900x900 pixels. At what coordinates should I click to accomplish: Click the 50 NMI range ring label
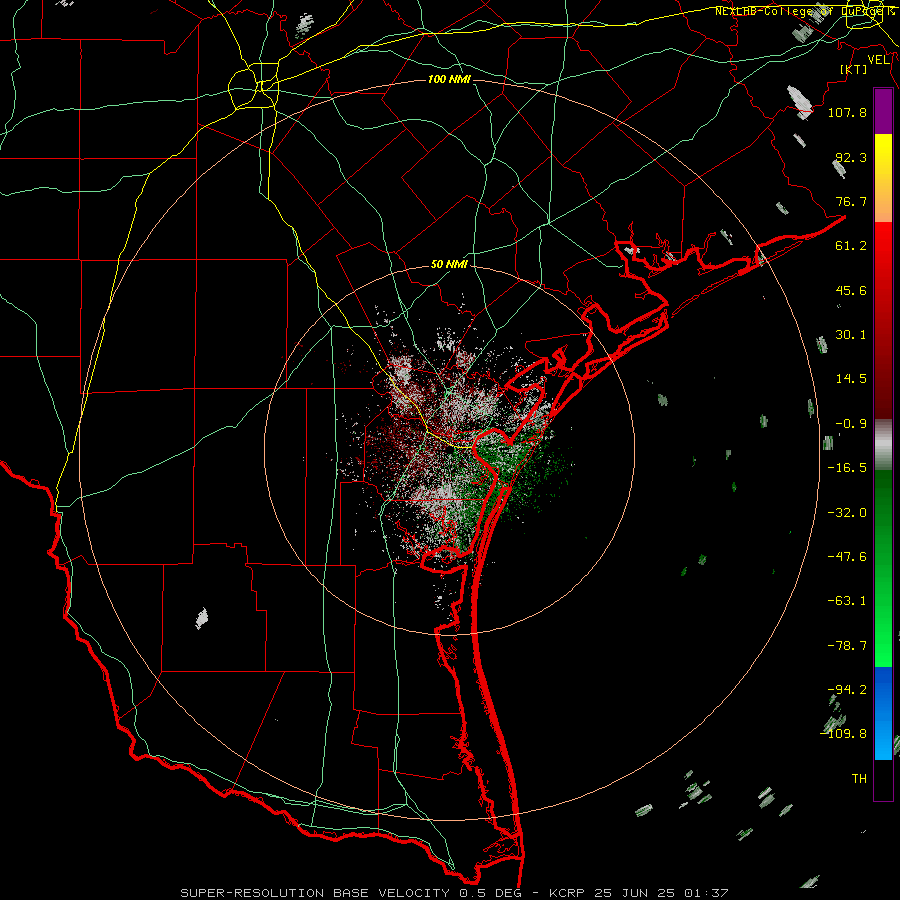coord(449,265)
